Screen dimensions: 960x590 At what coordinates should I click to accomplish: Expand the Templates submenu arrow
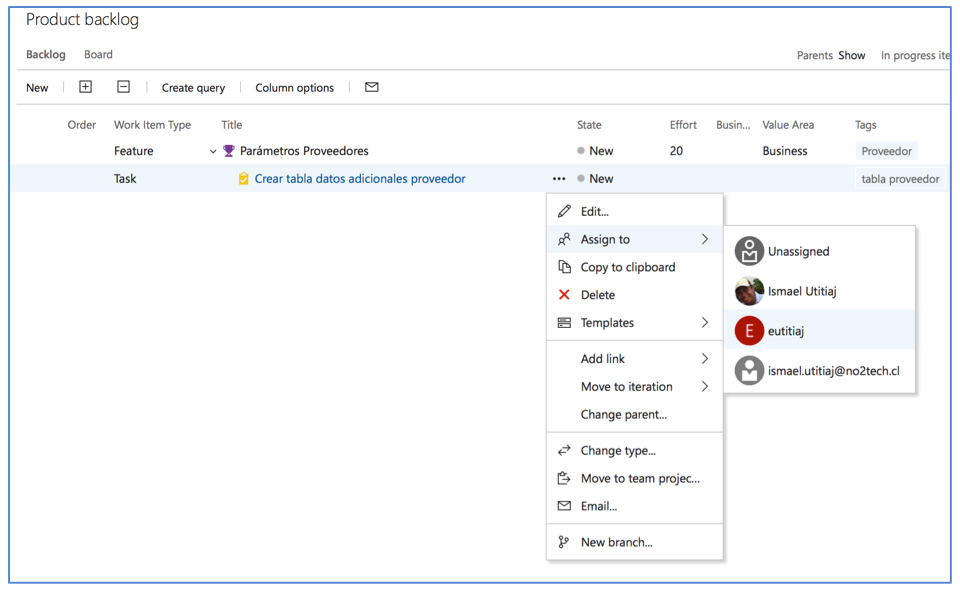pos(705,323)
